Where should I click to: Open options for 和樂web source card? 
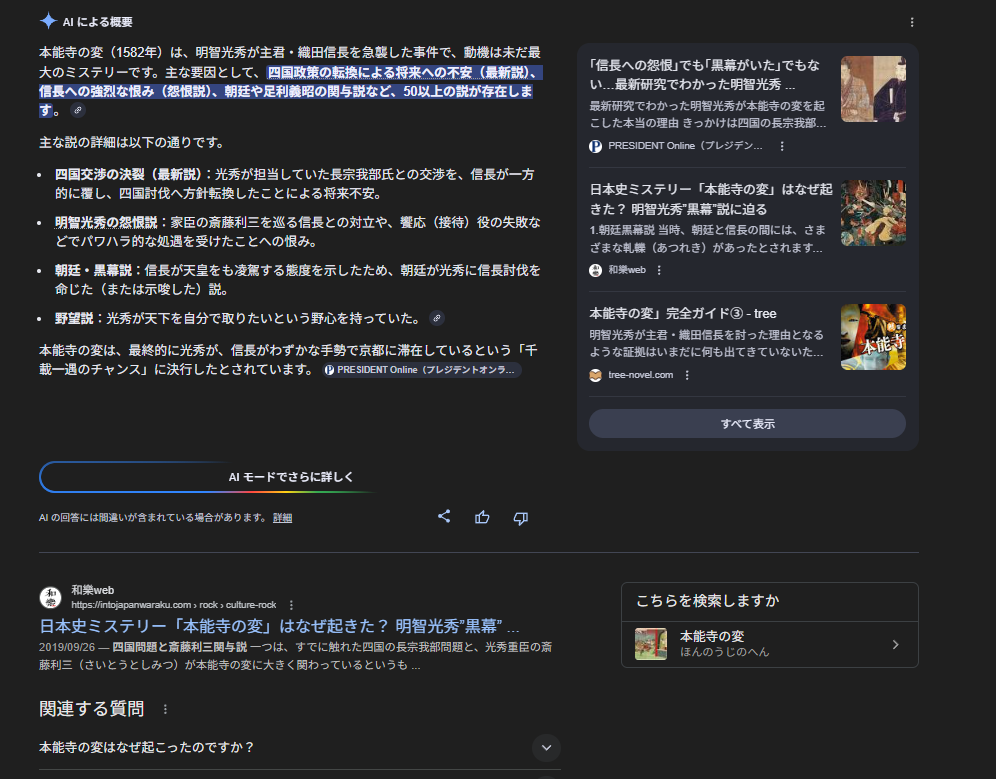pyautogui.click(x=659, y=270)
